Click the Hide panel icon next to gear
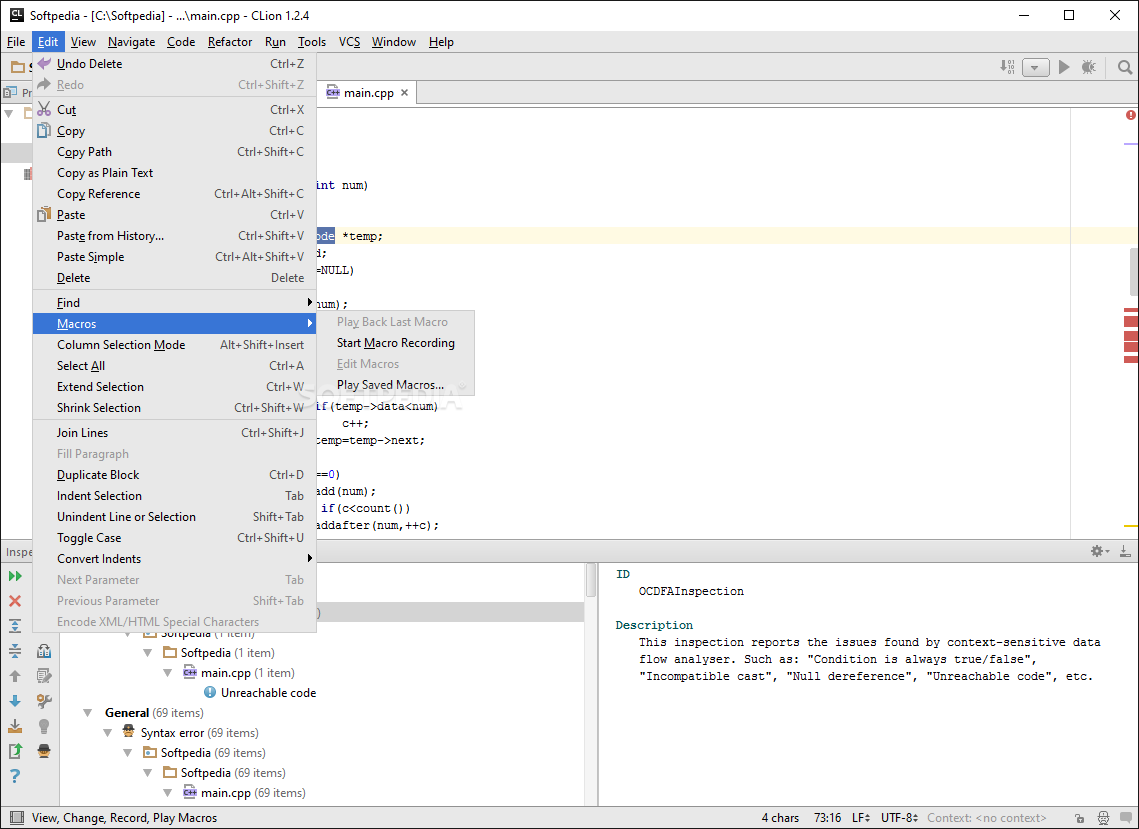Image resolution: width=1139 pixels, height=829 pixels. point(1124,551)
